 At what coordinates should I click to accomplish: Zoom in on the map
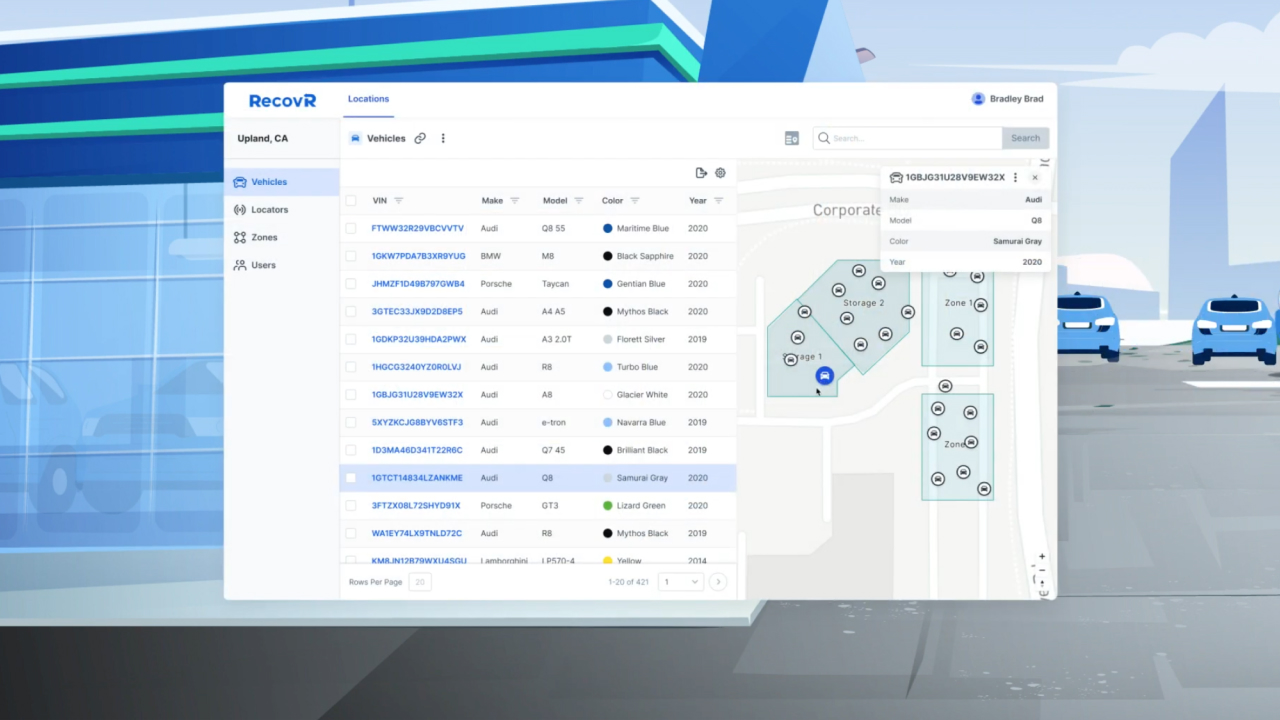tap(1042, 557)
